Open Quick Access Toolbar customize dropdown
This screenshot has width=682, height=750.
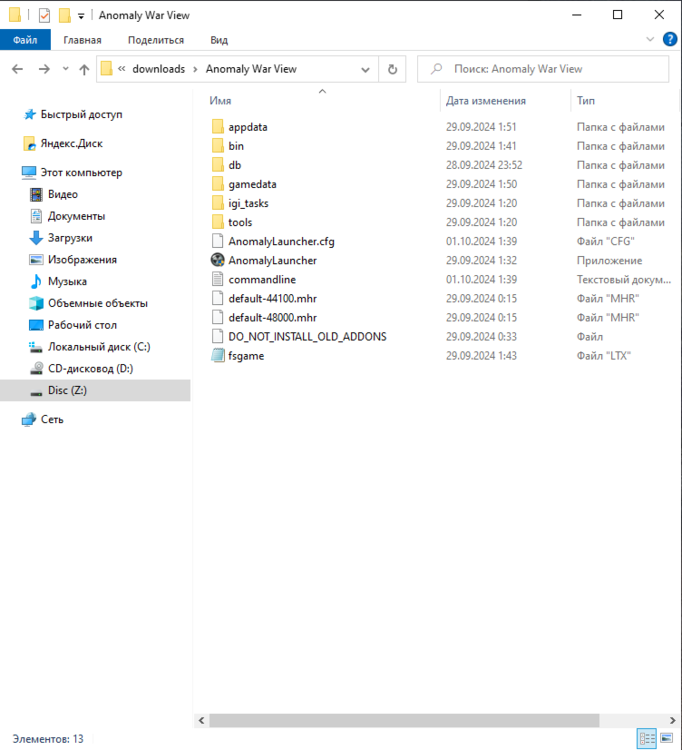[x=81, y=16]
